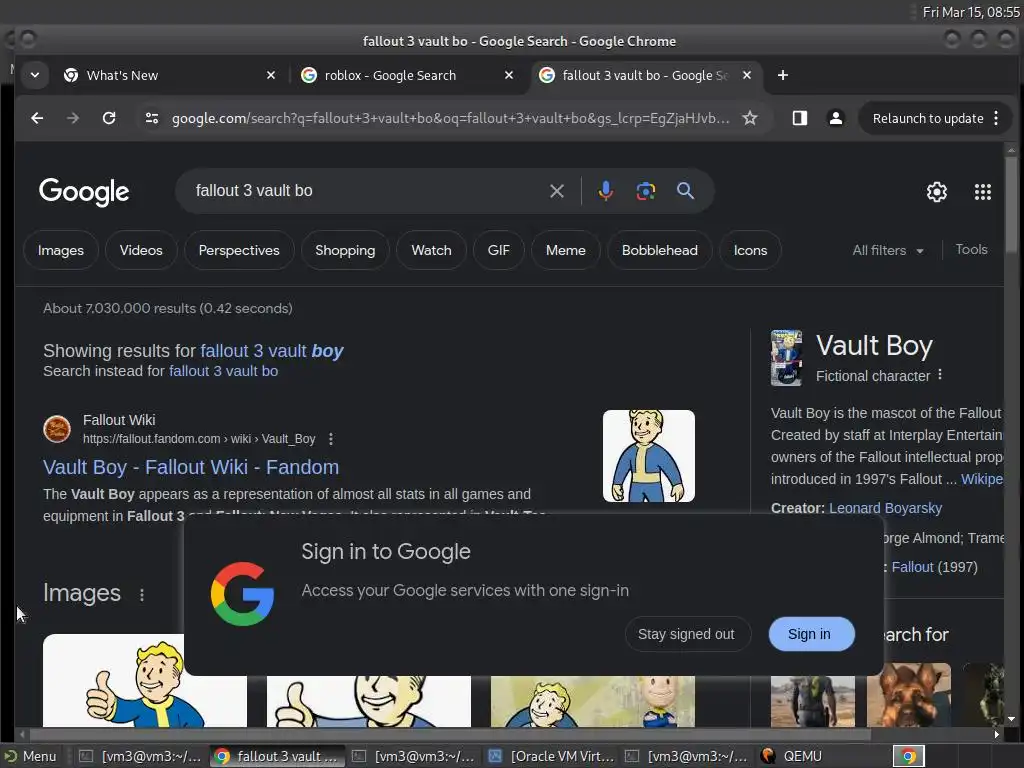This screenshot has height=768, width=1024.
Task: Go forward one page in Chrome
Action: point(72,118)
